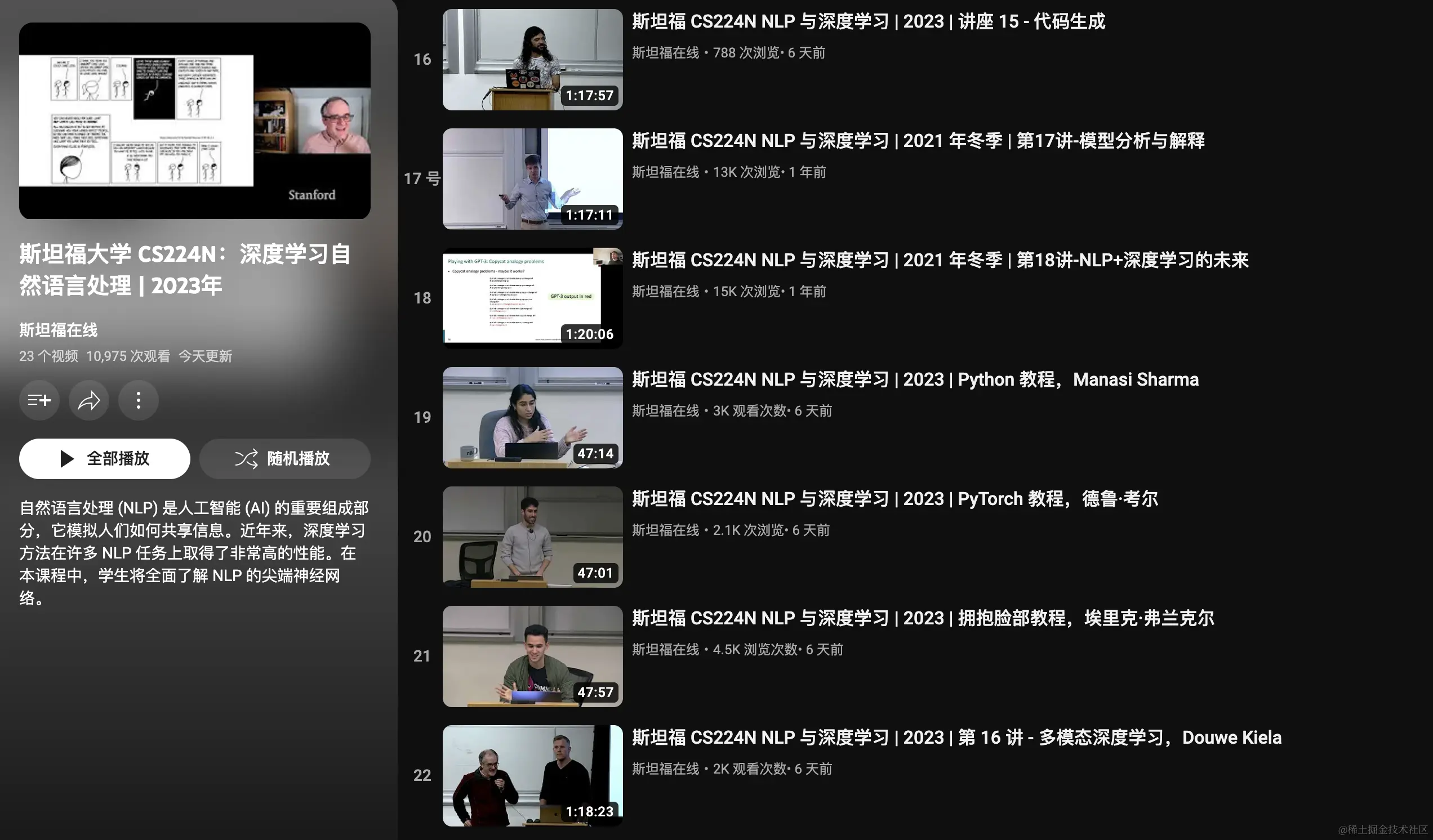Screen dimensions: 1433x840
Task: Click 斯坦福在线 channel name under PyTorch tutorial
Action: [666, 530]
